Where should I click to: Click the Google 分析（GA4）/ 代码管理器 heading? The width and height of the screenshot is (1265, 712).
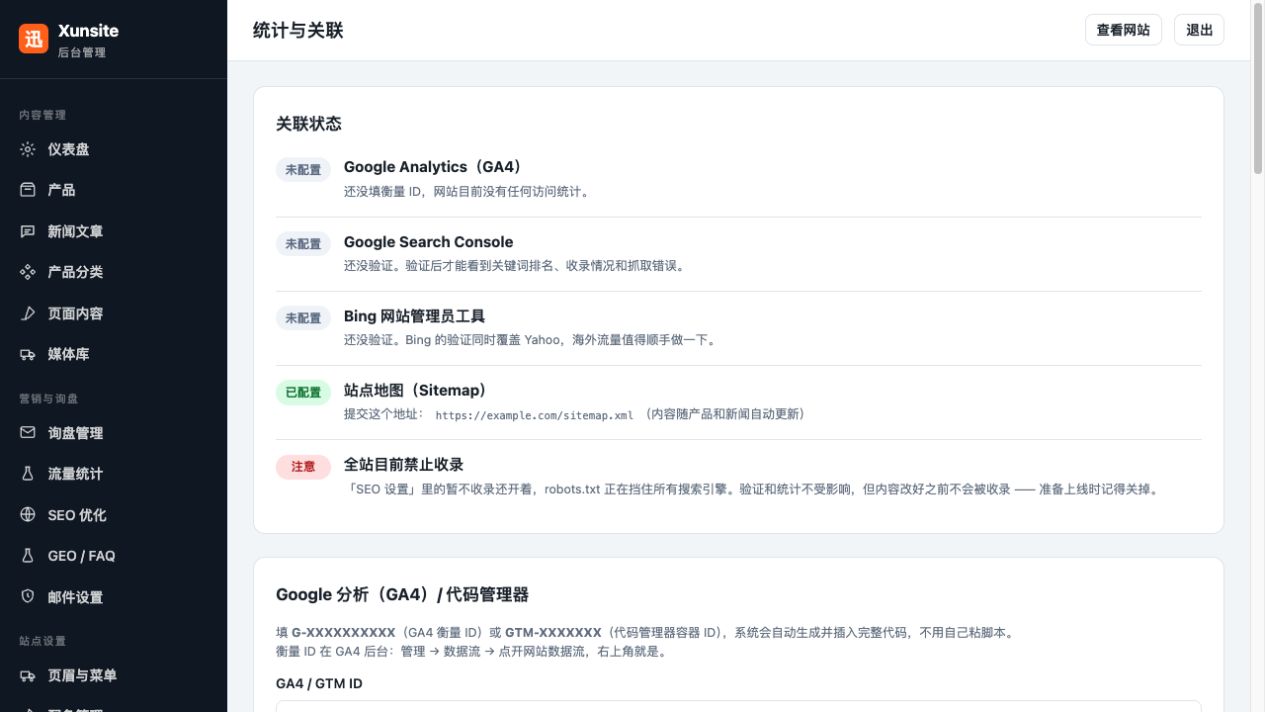coord(402,595)
